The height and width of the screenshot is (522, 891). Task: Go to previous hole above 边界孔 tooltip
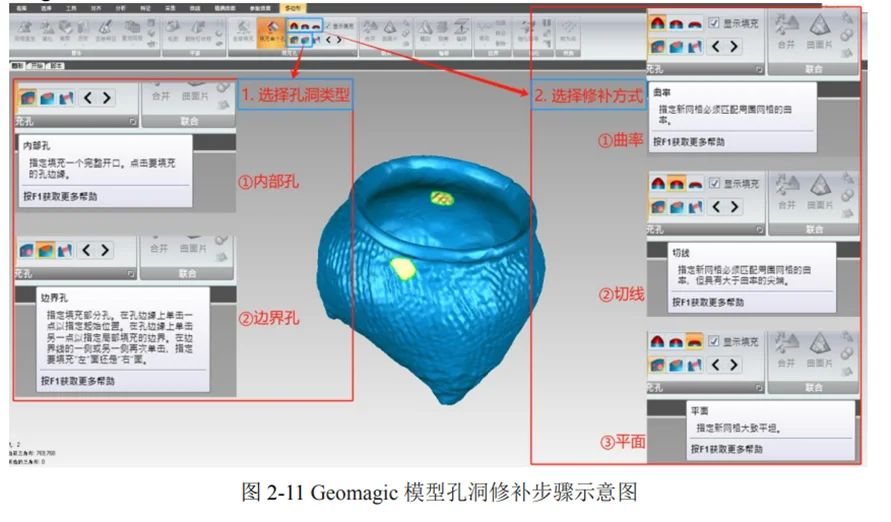86,250
